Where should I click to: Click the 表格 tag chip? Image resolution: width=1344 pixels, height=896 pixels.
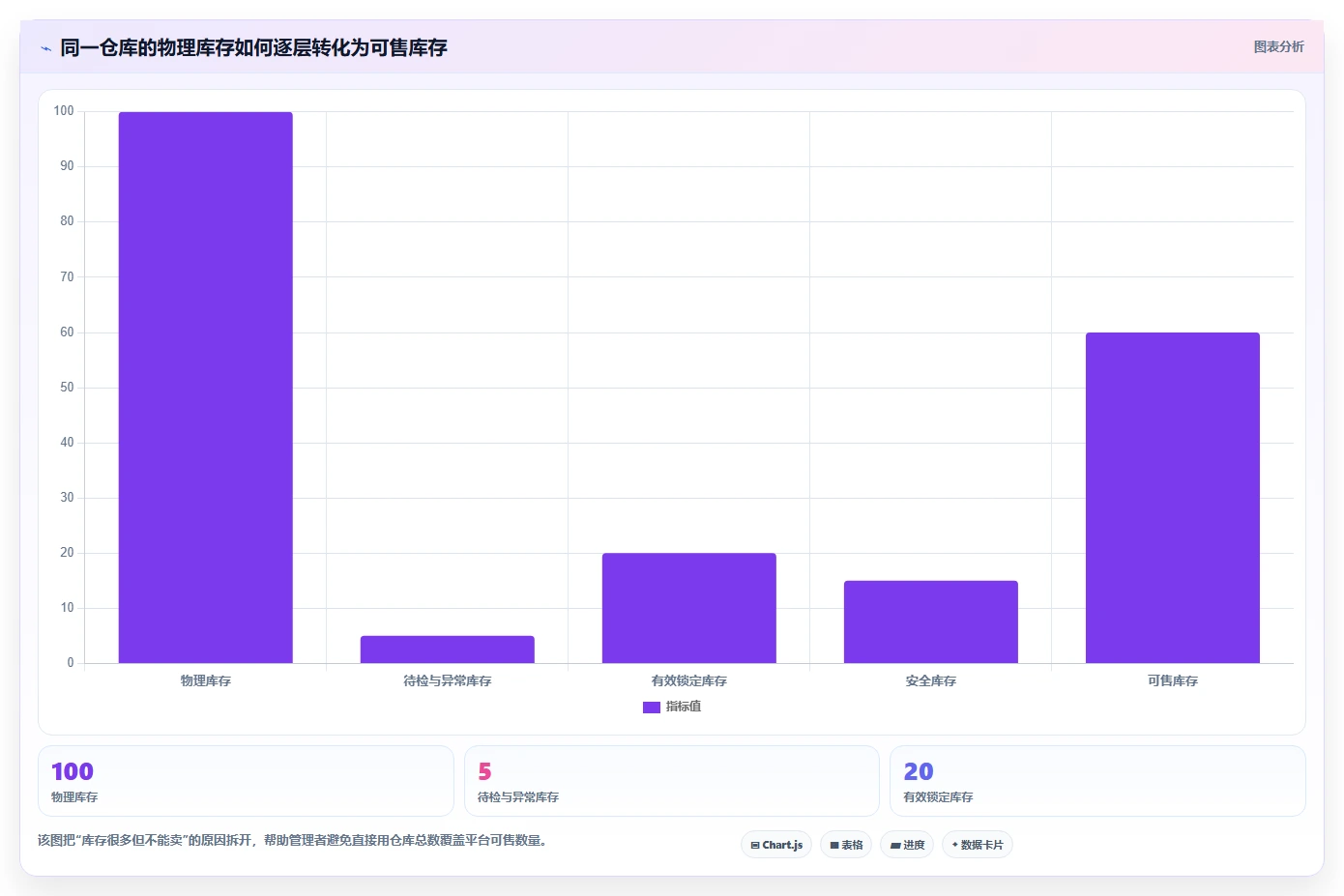click(x=846, y=845)
